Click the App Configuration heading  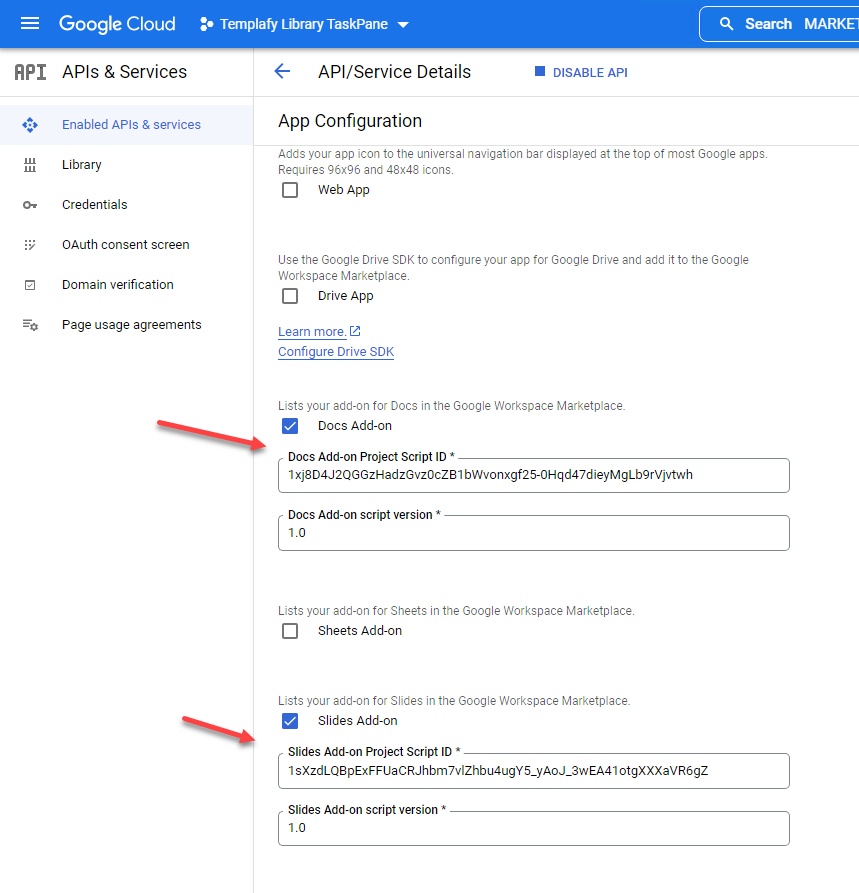coord(350,121)
